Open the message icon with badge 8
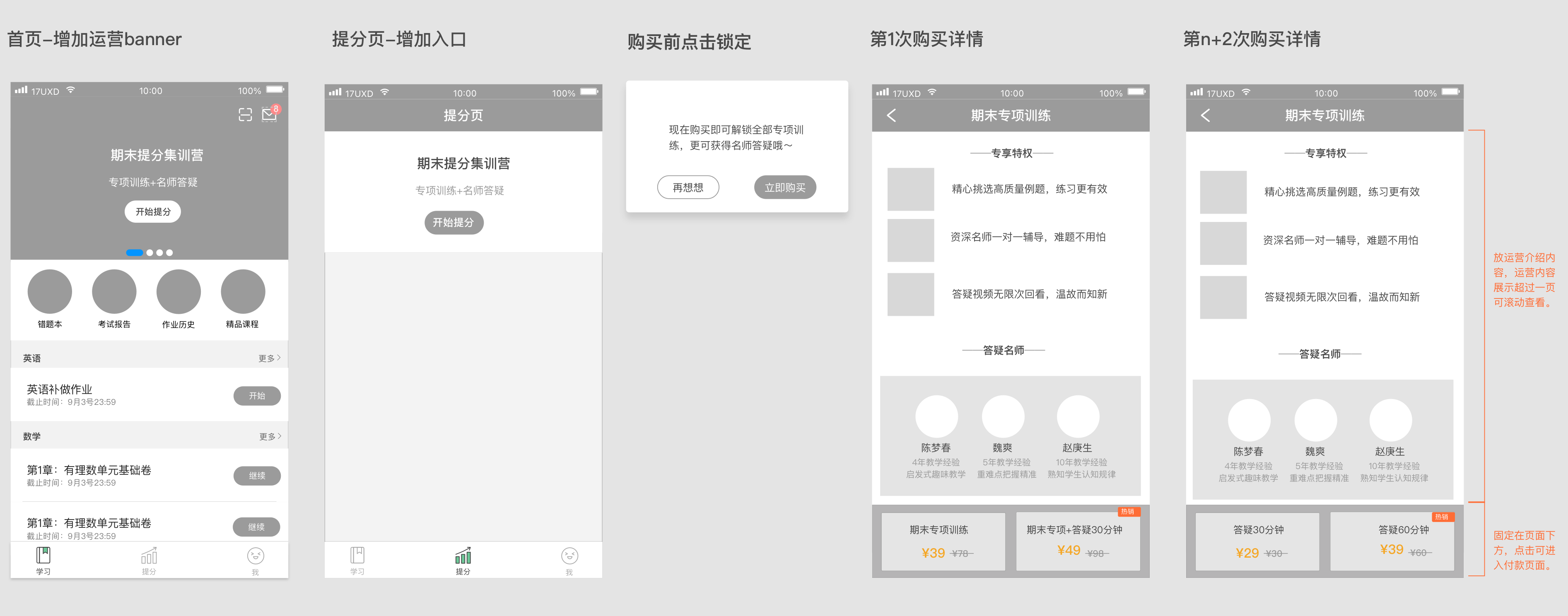The height and width of the screenshot is (616, 1568). click(x=269, y=114)
